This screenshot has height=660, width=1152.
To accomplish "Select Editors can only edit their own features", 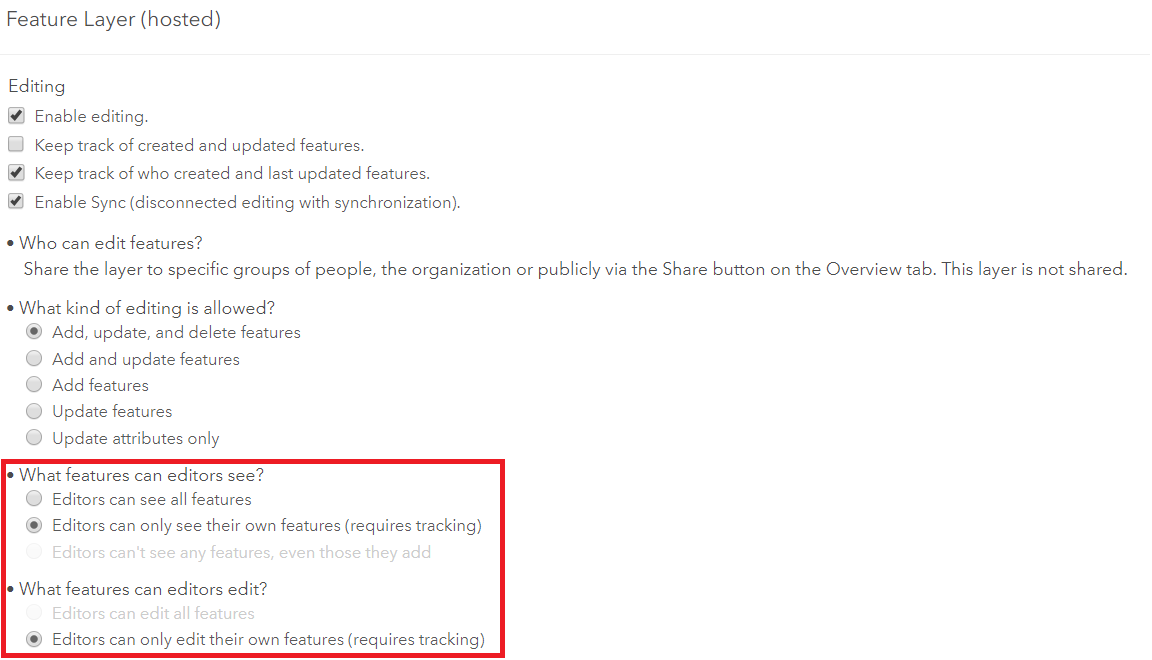I will [34, 640].
